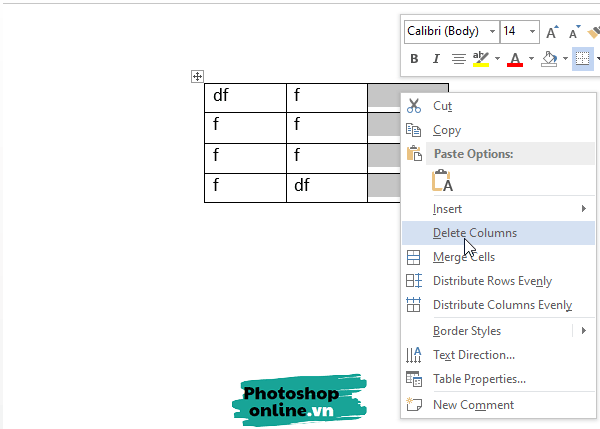Toggle italic formatting in mini toolbar
This screenshot has width=600, height=429.
[x=436, y=60]
